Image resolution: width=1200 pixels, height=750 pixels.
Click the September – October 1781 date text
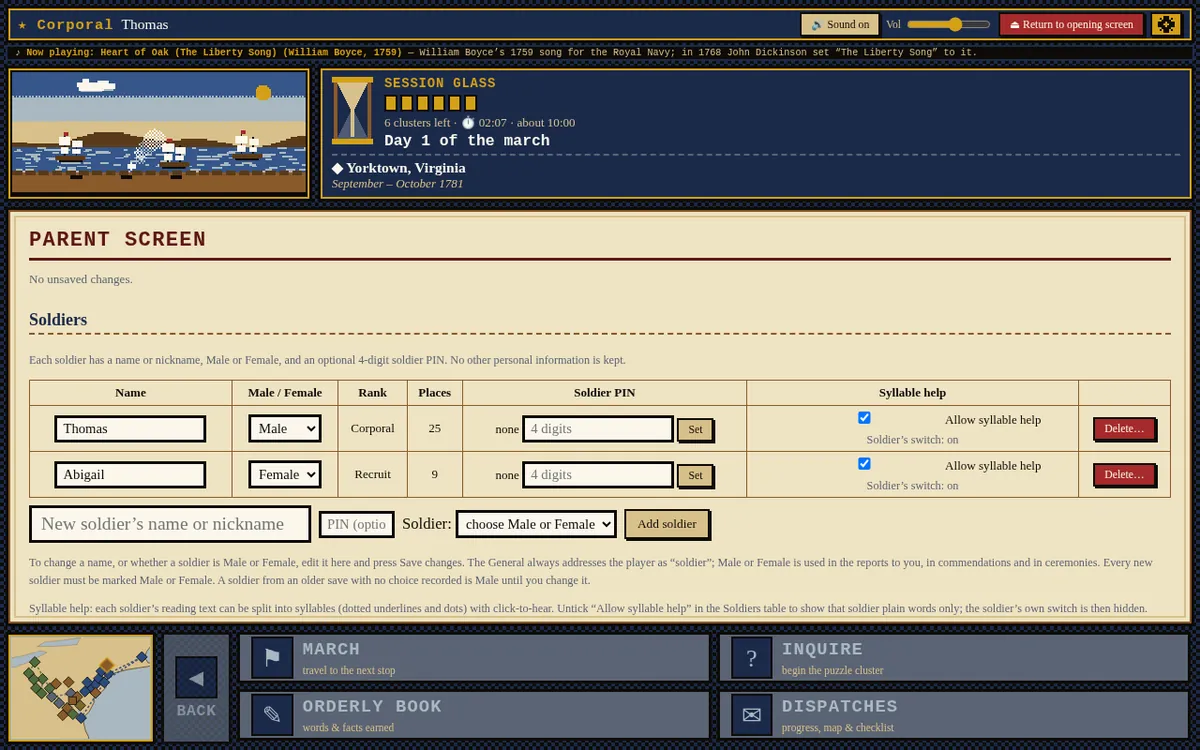(397, 184)
